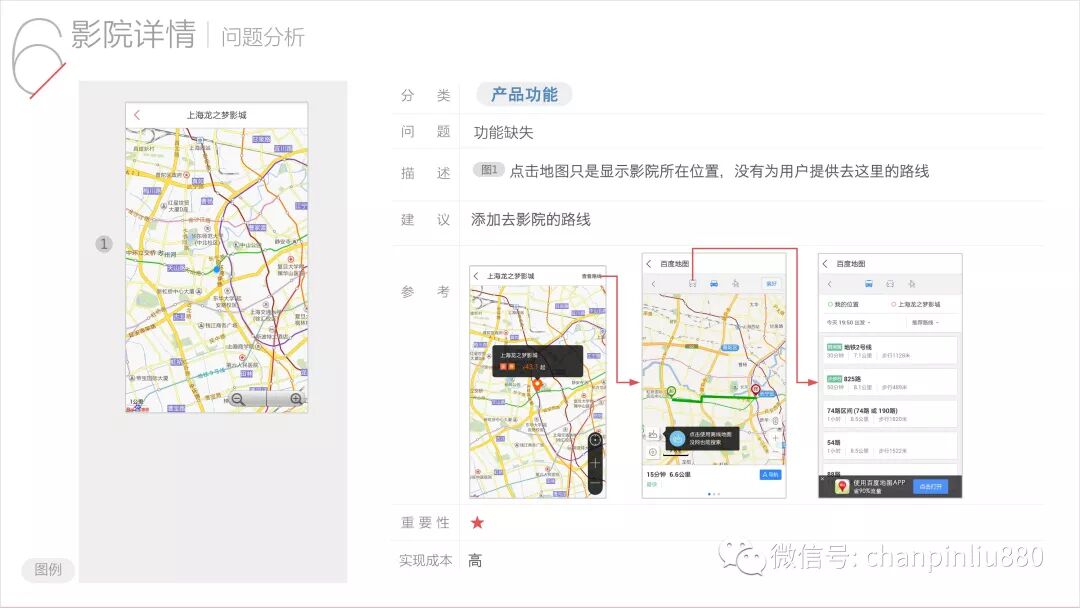Viewport: 1080px width, 608px height.
Task: Click red destination marker on route map
Action: tap(756, 390)
